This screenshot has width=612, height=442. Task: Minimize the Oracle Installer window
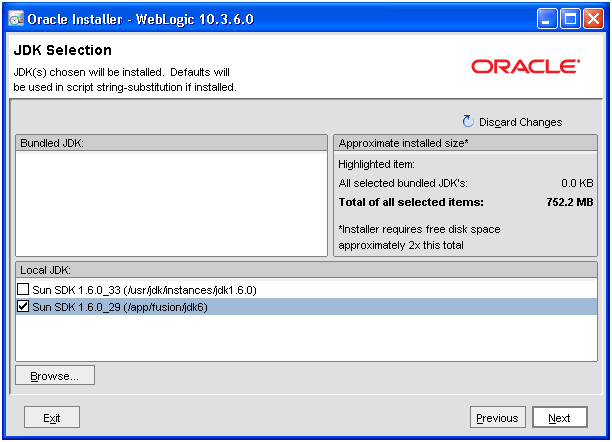(x=547, y=18)
